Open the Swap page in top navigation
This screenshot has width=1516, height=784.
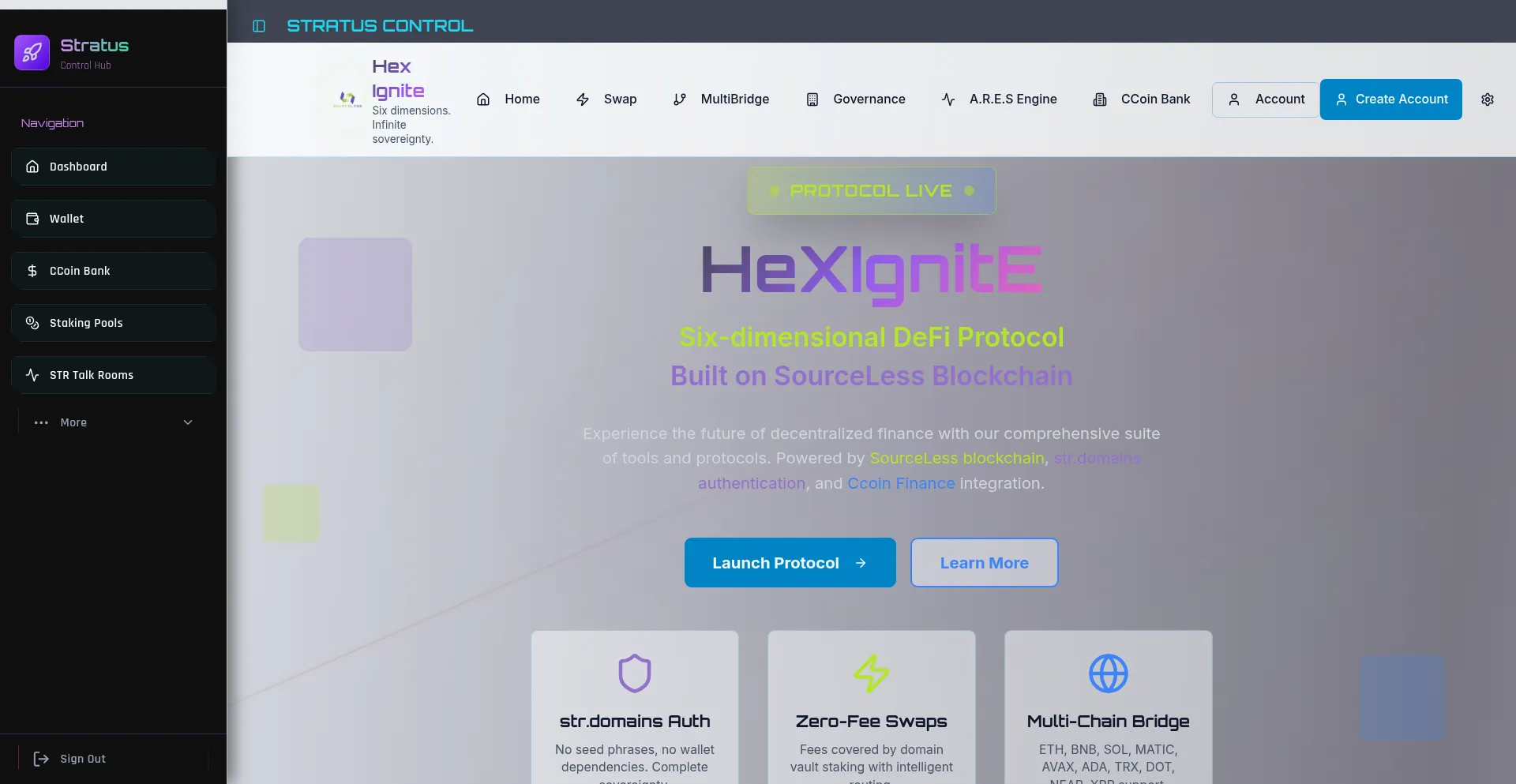point(606,99)
